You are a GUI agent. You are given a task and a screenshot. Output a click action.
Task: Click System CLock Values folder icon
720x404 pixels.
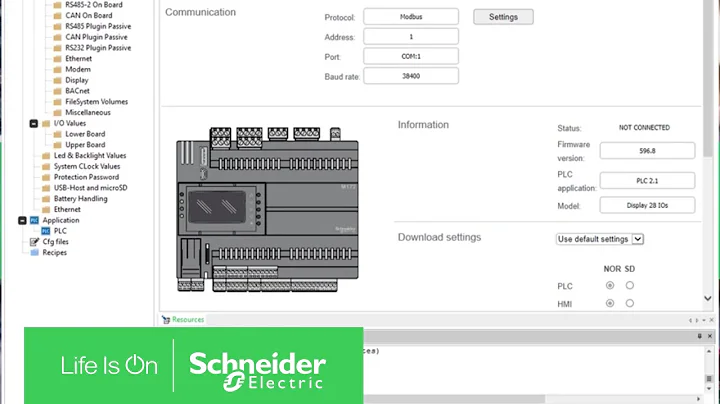pyautogui.click(x=46, y=167)
